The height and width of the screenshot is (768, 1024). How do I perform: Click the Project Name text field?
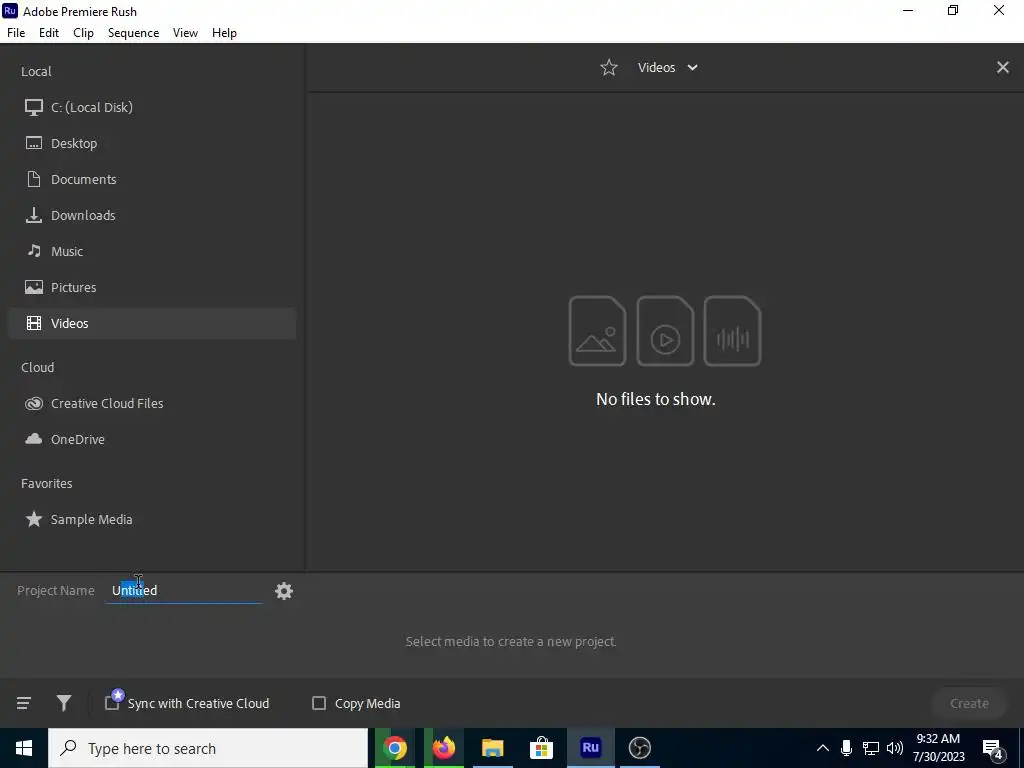[184, 590]
